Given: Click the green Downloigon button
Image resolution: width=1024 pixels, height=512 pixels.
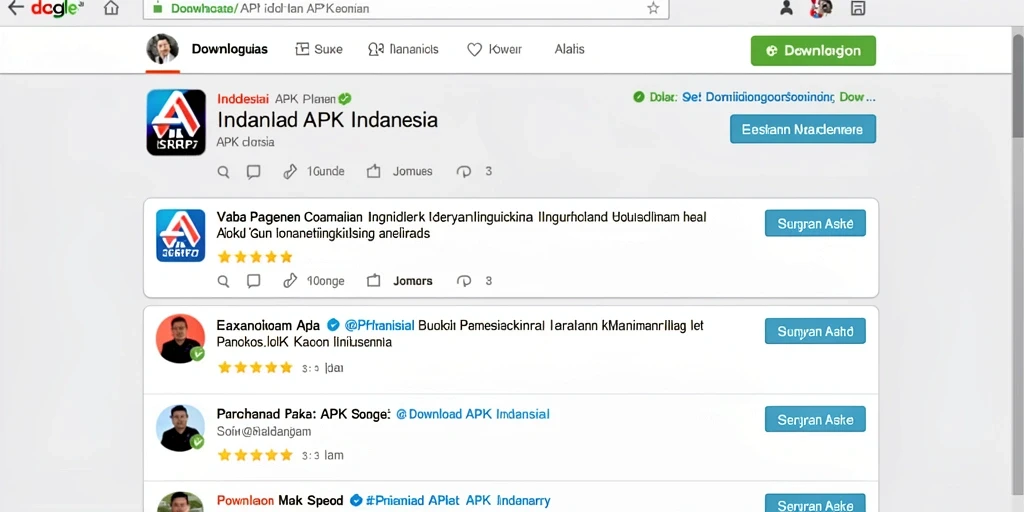Looking at the screenshot, I should tap(813, 51).
